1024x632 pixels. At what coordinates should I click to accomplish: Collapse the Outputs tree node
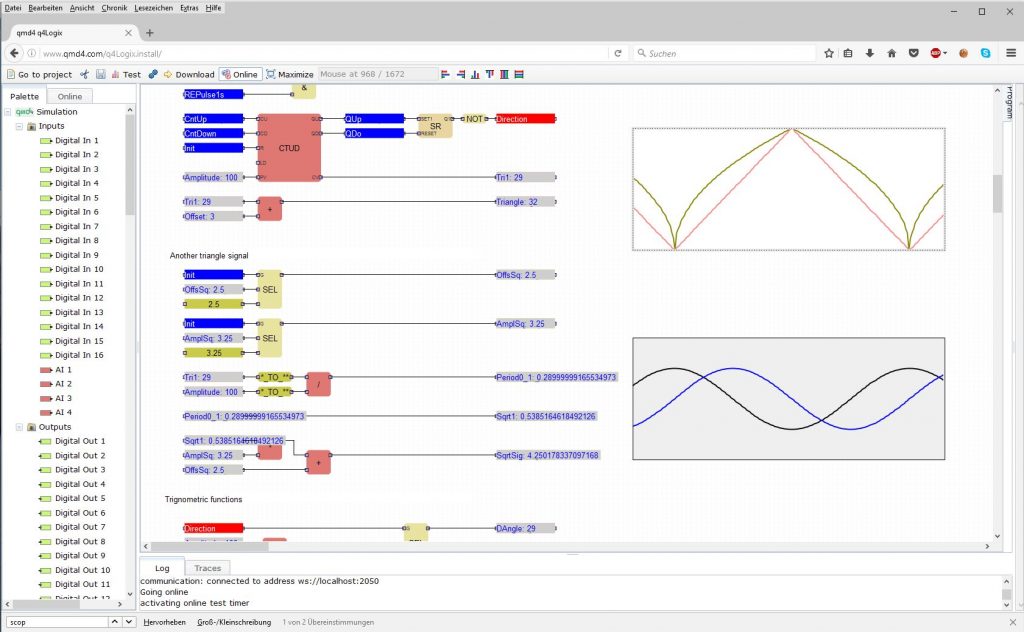tap(19, 427)
